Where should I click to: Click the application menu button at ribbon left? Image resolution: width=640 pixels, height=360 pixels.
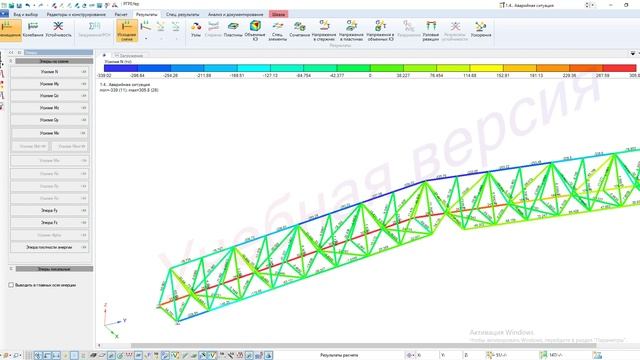point(4,14)
